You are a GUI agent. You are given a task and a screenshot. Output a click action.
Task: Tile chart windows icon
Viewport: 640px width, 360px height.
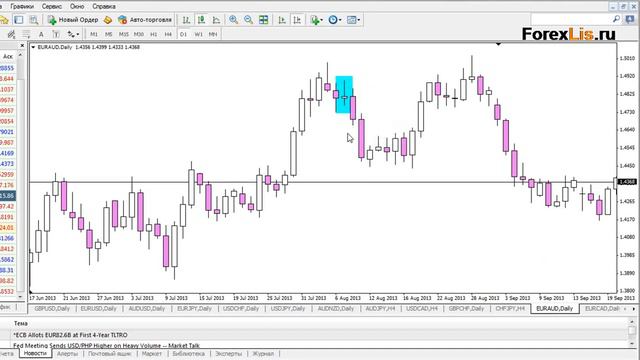click(264, 20)
